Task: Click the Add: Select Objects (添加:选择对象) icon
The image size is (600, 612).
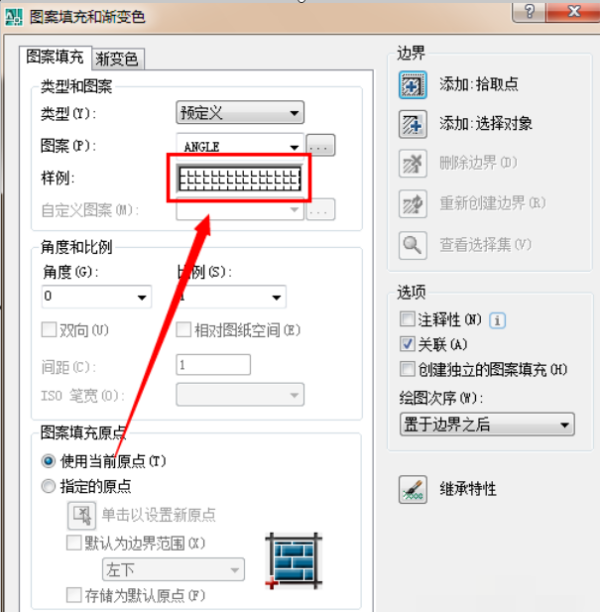Action: (x=413, y=125)
